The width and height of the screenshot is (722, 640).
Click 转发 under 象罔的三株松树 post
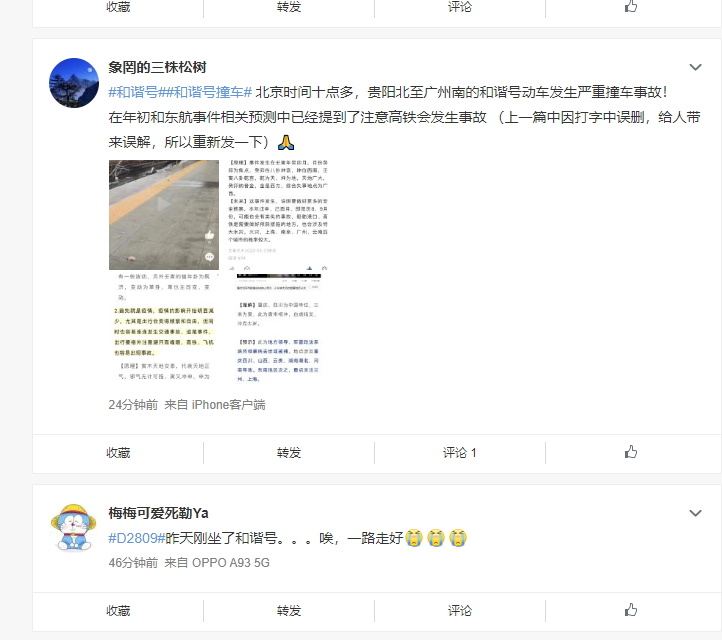tap(289, 453)
